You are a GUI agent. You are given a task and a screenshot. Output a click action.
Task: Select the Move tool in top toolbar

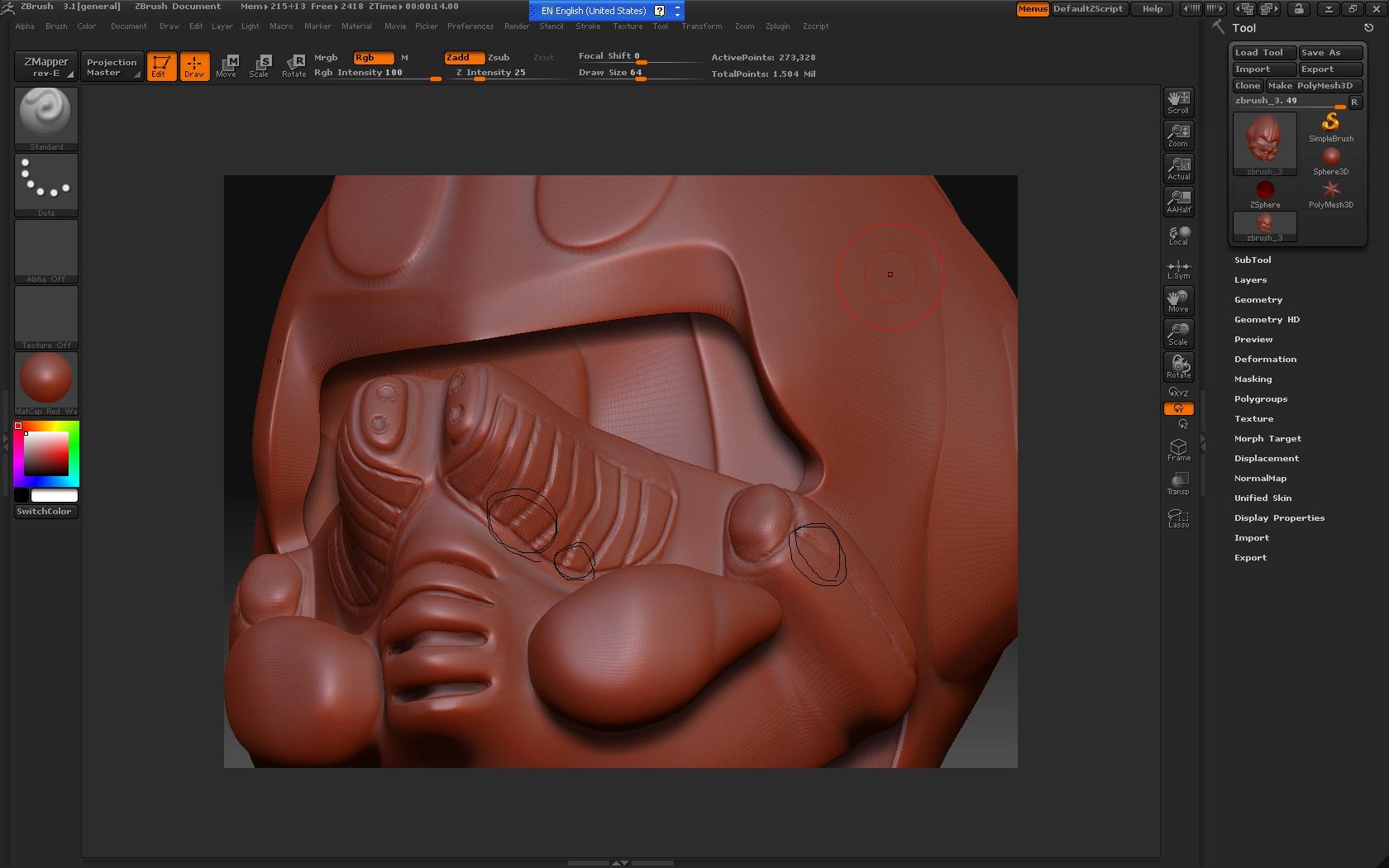[x=227, y=65]
